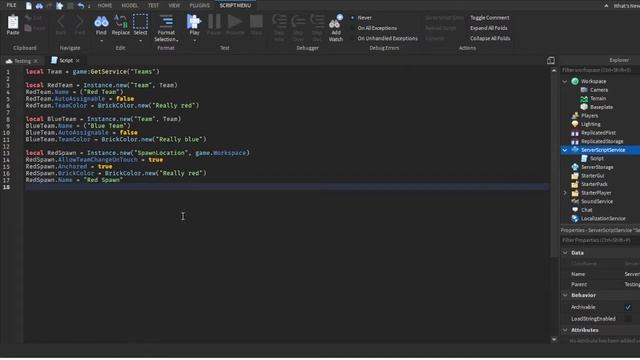Select On All Exceptions option

tap(377, 28)
